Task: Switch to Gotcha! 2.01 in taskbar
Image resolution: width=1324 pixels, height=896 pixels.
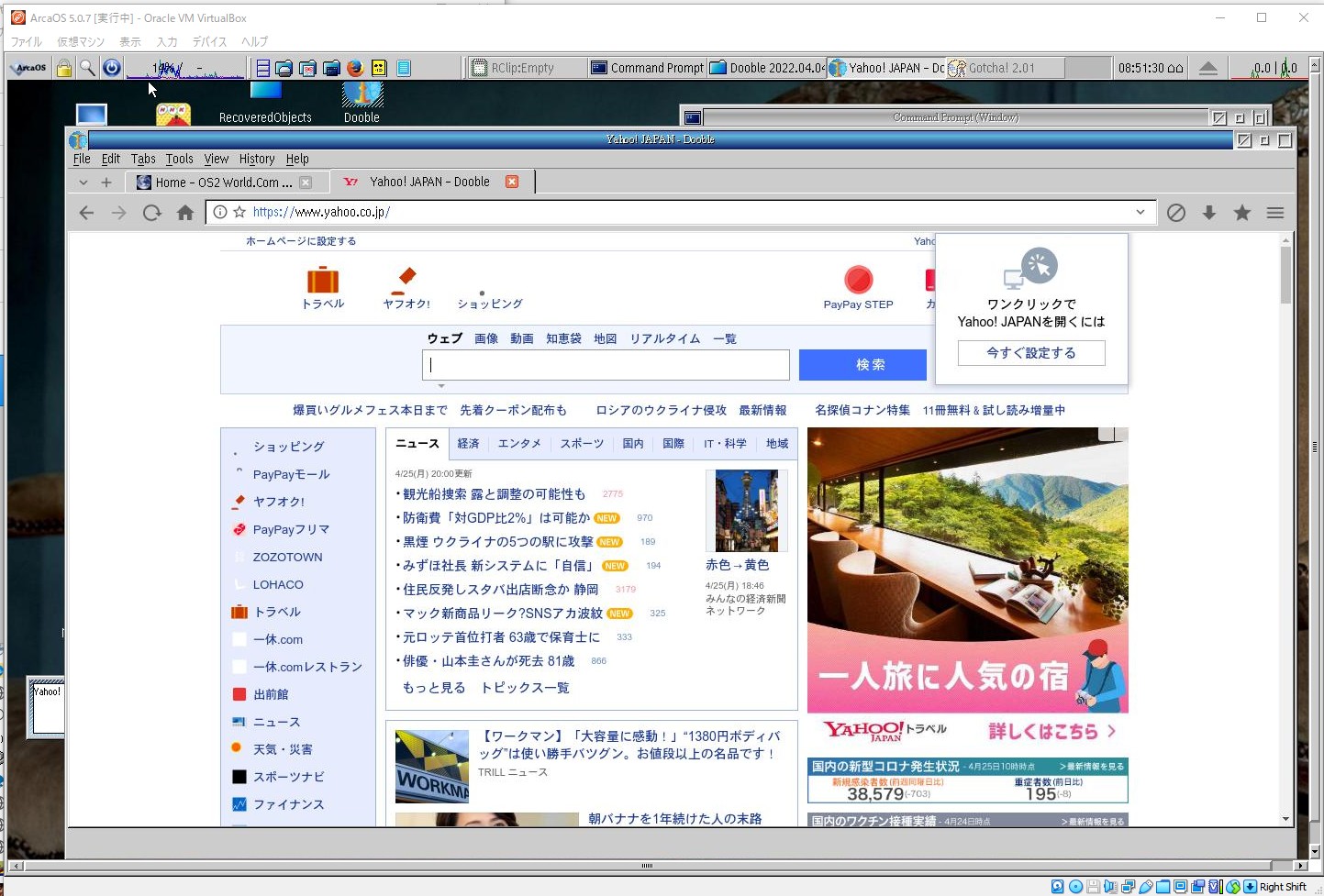Action: point(1006,68)
